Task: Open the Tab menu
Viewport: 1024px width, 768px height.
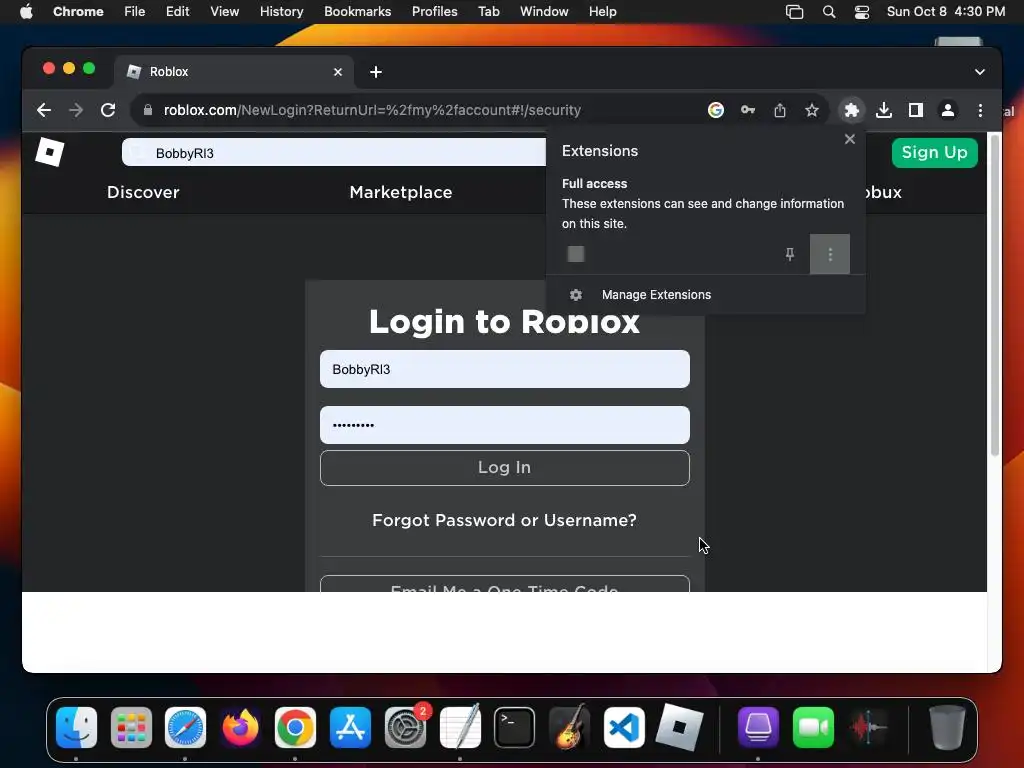Action: pos(488,11)
